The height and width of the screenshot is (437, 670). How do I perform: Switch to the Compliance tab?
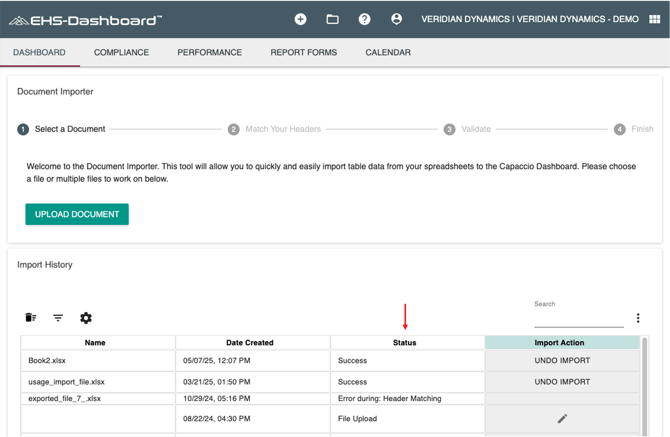pyautogui.click(x=121, y=52)
